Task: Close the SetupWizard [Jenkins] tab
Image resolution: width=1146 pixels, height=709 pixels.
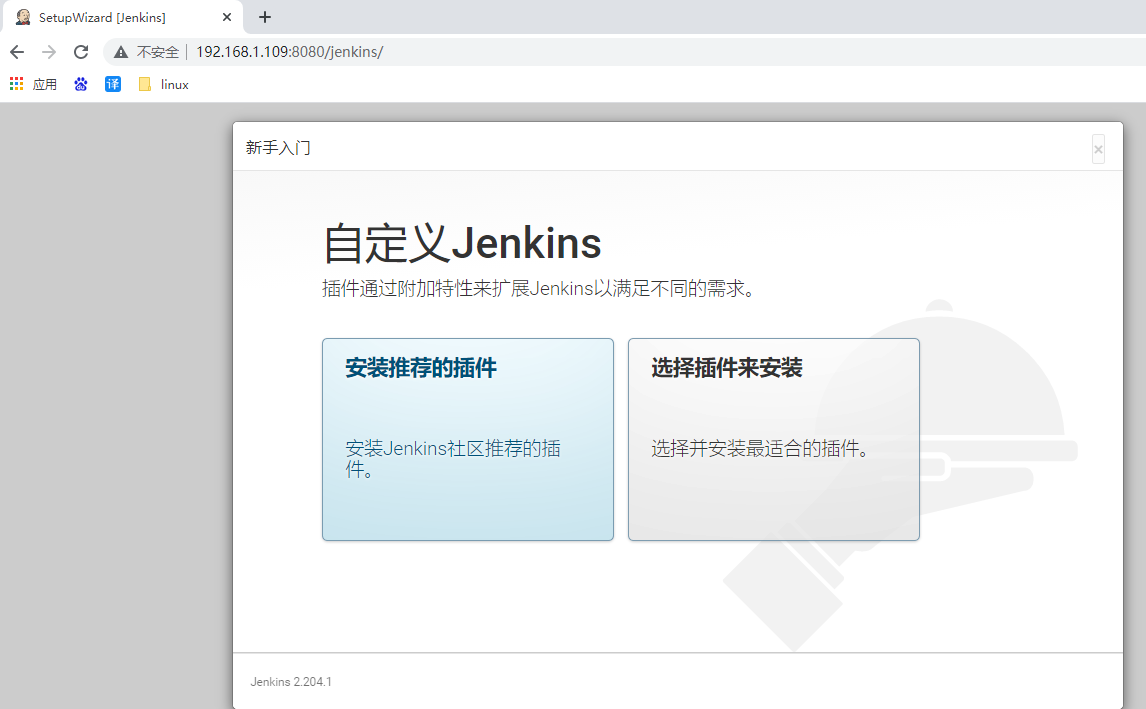Action: [x=227, y=17]
